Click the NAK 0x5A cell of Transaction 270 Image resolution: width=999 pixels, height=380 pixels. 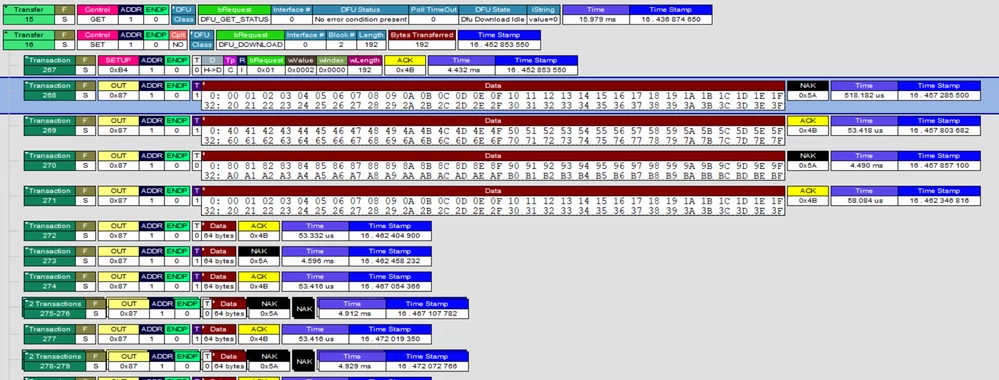[x=807, y=161]
